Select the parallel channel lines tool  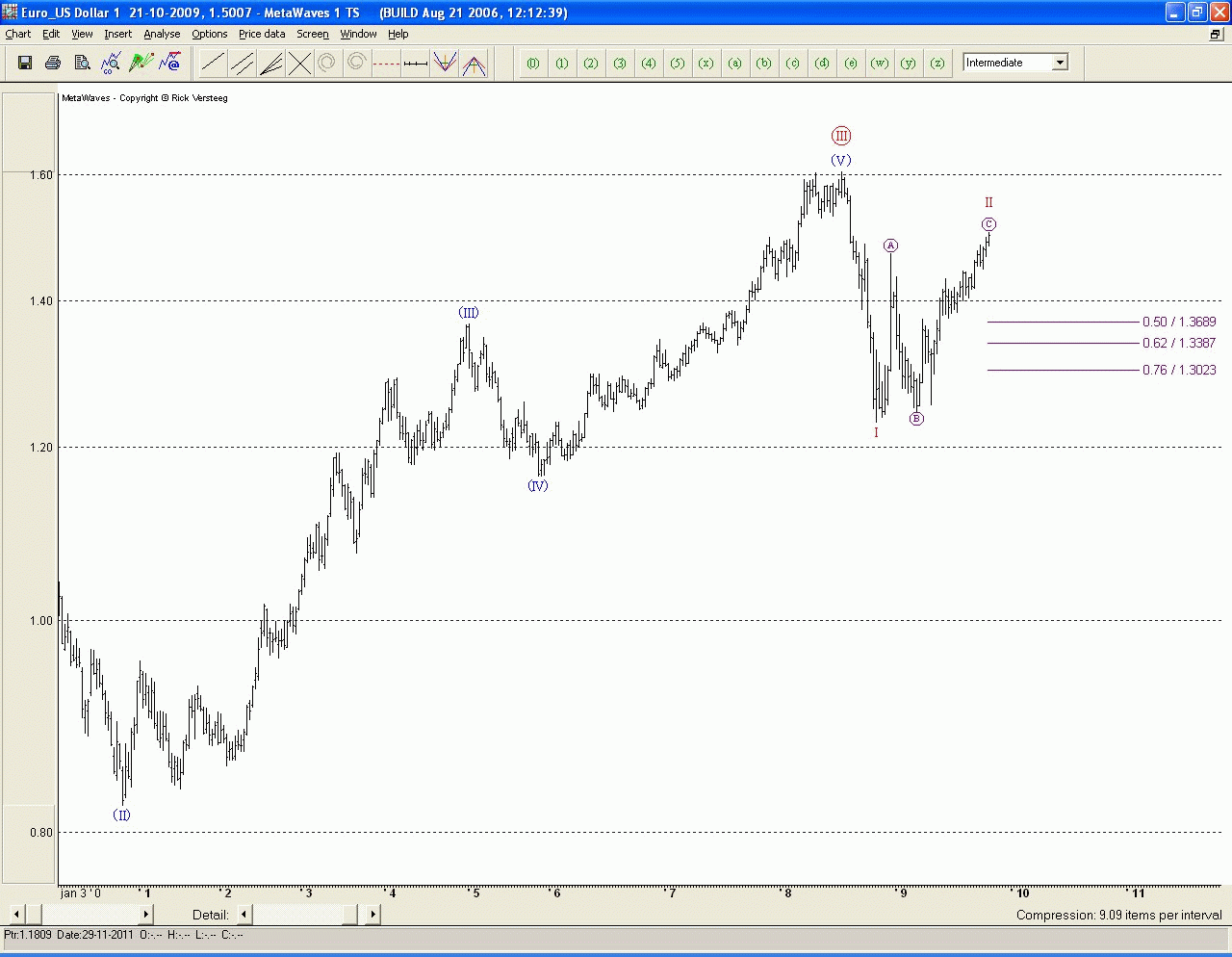(x=242, y=64)
